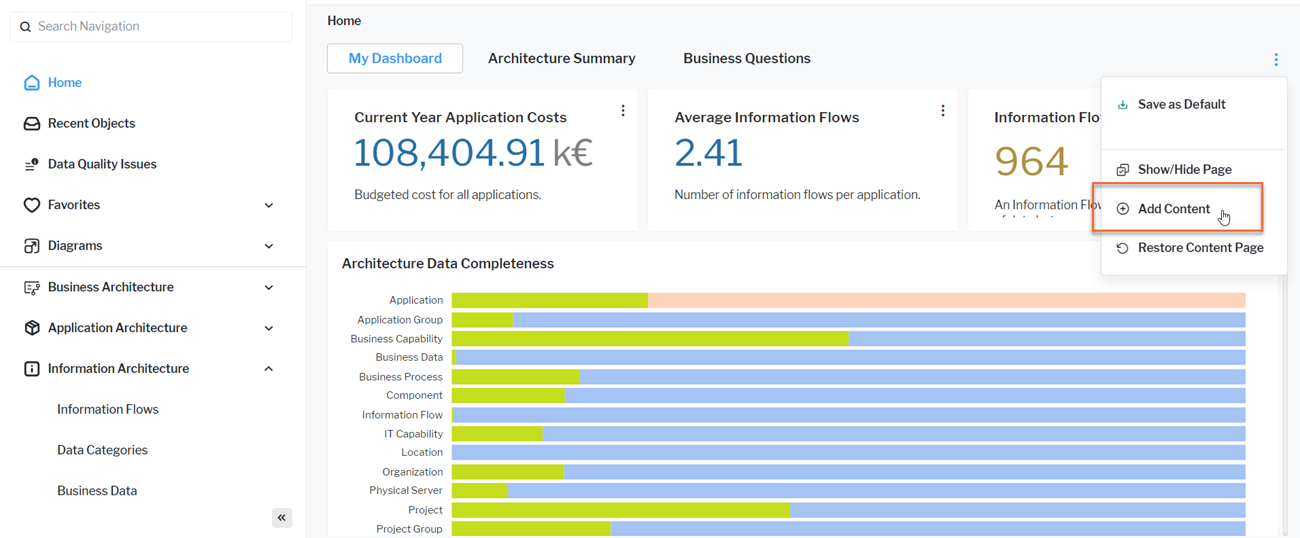
Task: Click the Favorites heart icon
Action: [32, 205]
